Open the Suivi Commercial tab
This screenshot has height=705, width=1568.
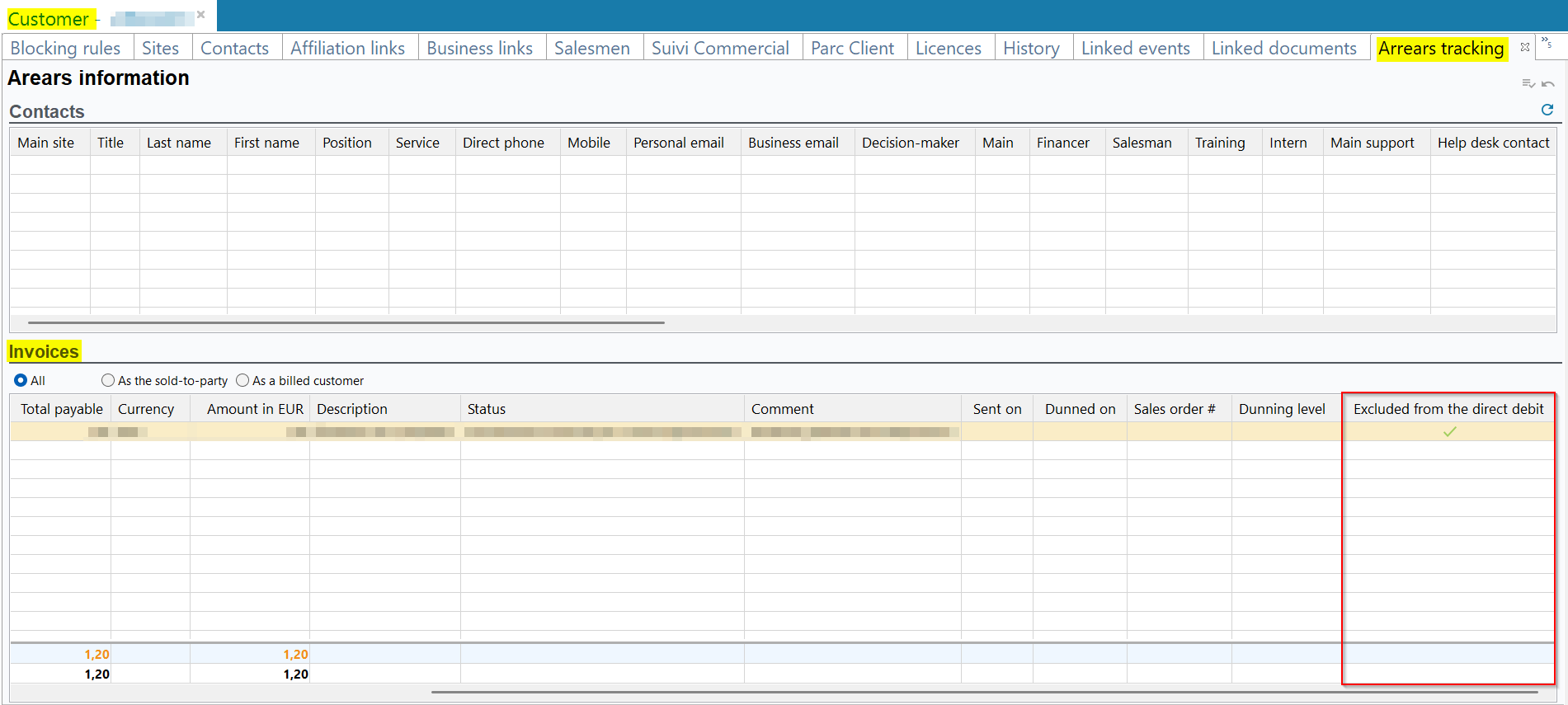pyautogui.click(x=720, y=49)
